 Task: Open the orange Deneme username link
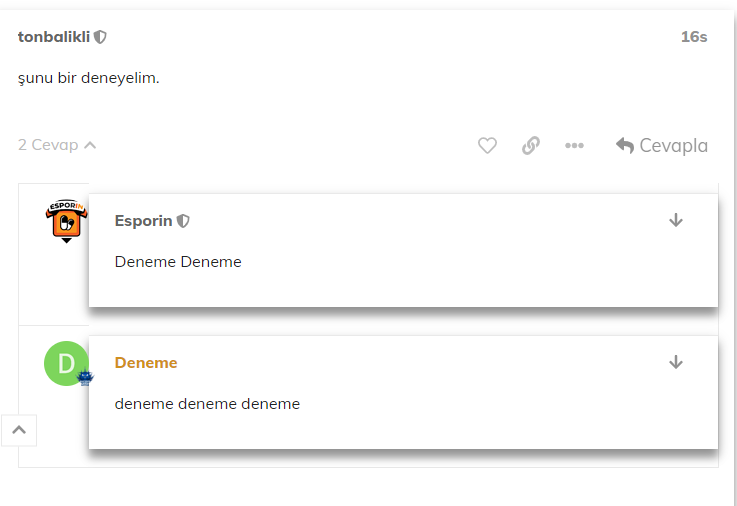point(146,363)
